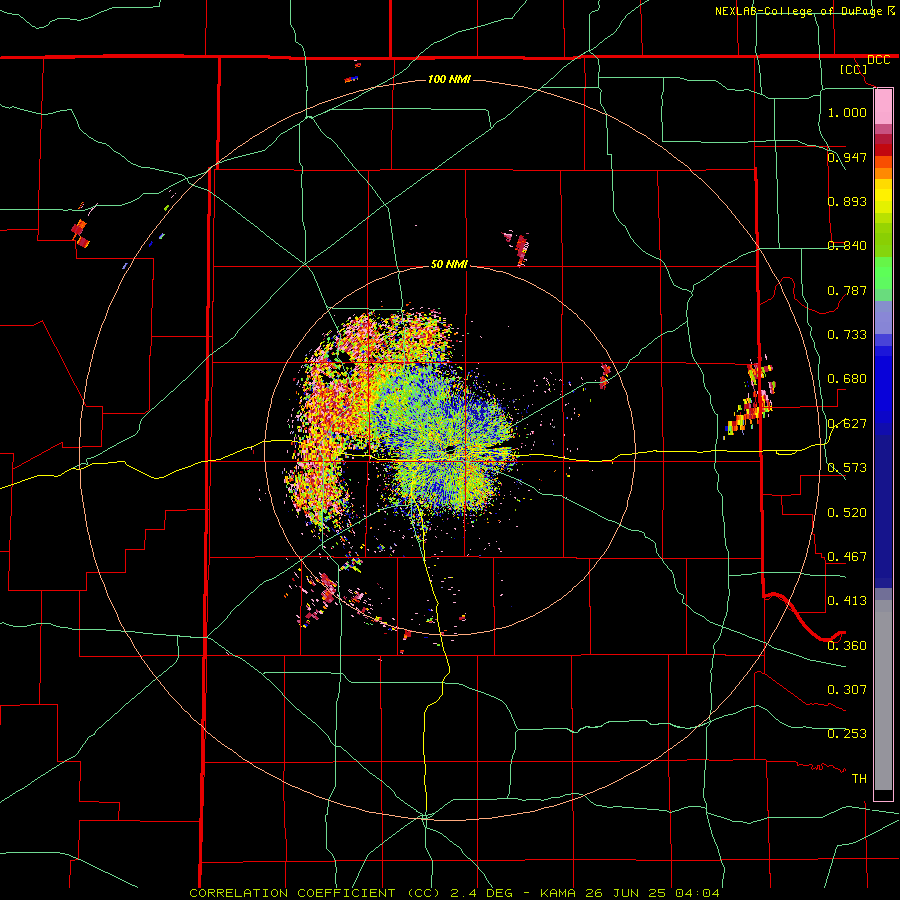Viewport: 900px width, 900px height.
Task: Click the Correlation Coefficient caption at bottom
Action: click(454, 893)
